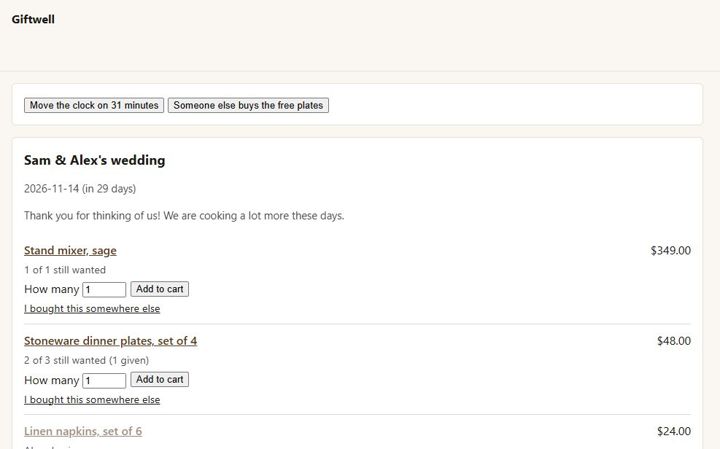Select the date text 2026-11-14 (in 29 days)
This screenshot has width=720, height=449.
(80, 189)
